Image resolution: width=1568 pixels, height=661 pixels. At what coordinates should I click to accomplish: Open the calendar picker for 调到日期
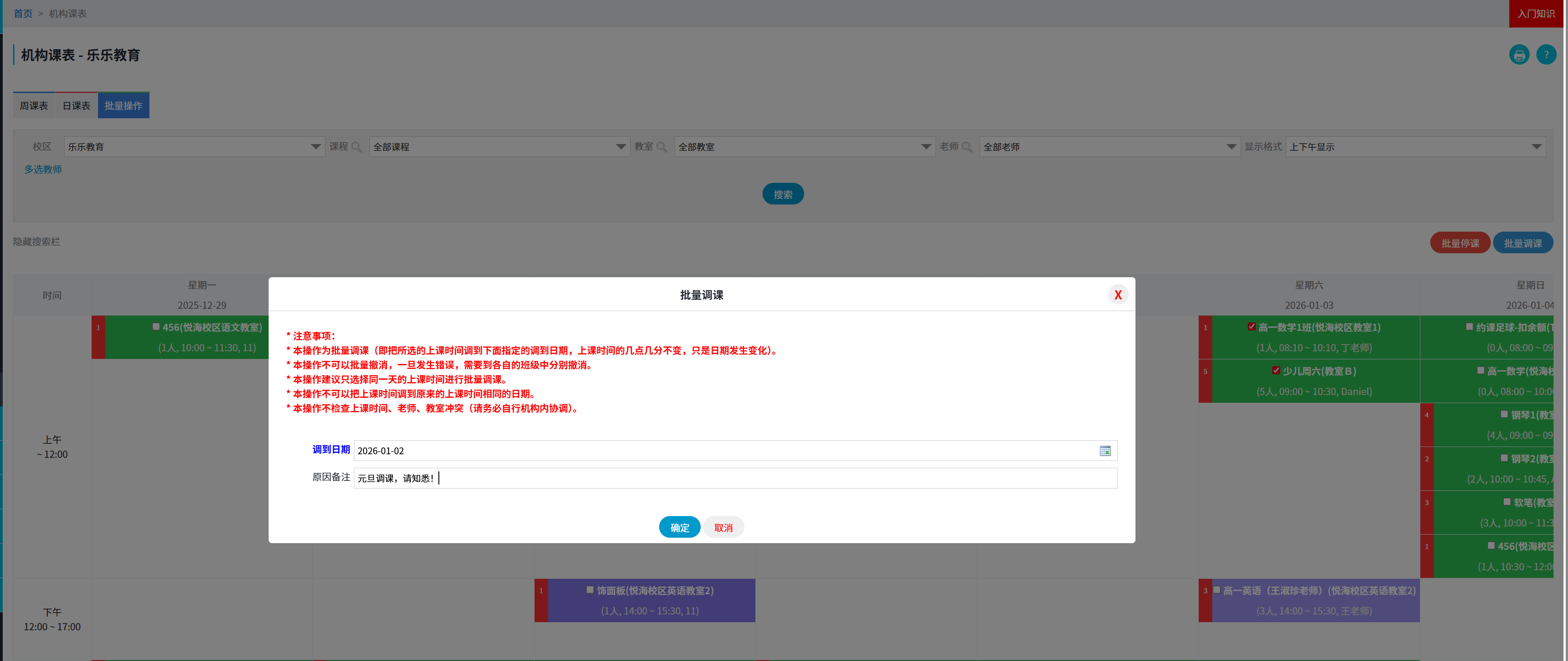[x=1106, y=451]
